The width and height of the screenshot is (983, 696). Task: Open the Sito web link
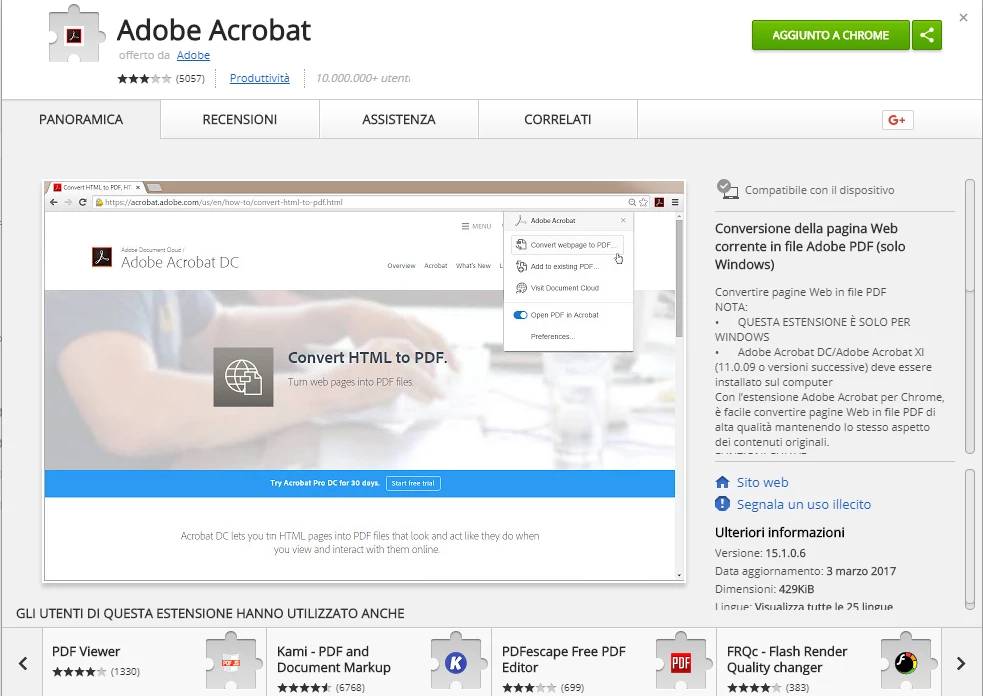tap(762, 482)
